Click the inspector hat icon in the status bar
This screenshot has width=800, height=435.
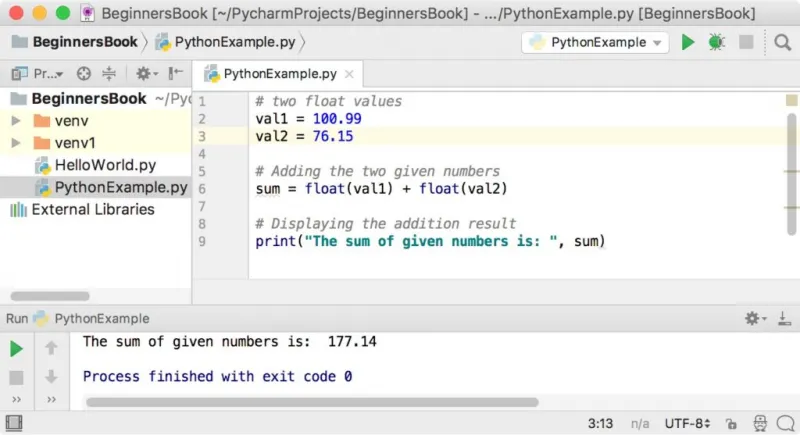[x=760, y=423]
